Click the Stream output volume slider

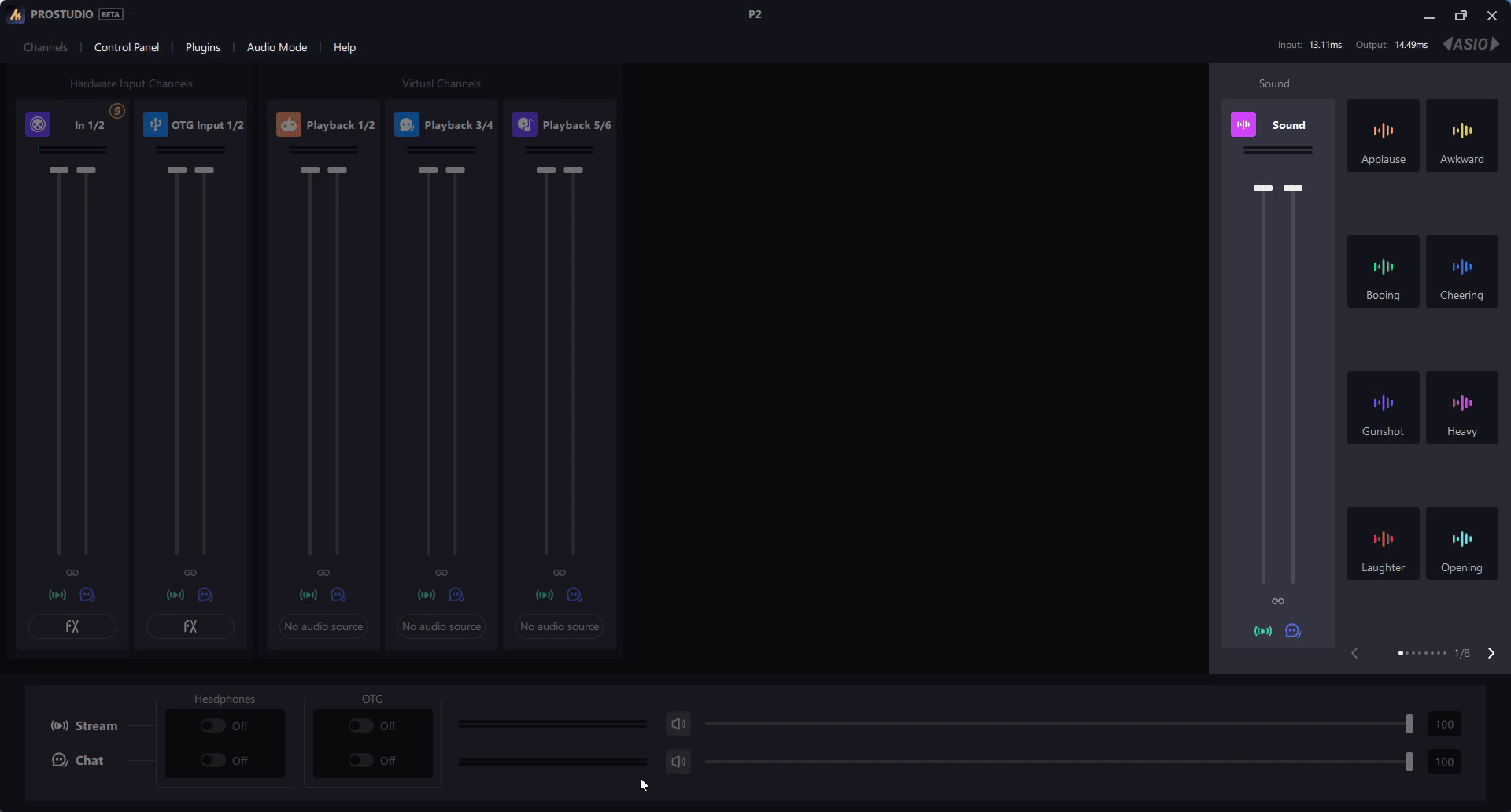1058,724
